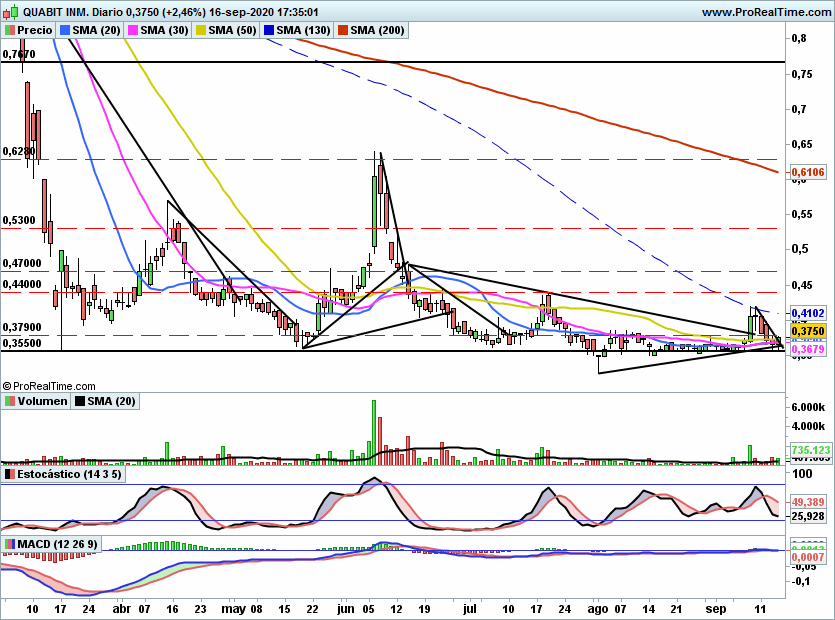Click the may month marker on time axis
Viewport: 835px width, 620px height.
[x=233, y=609]
